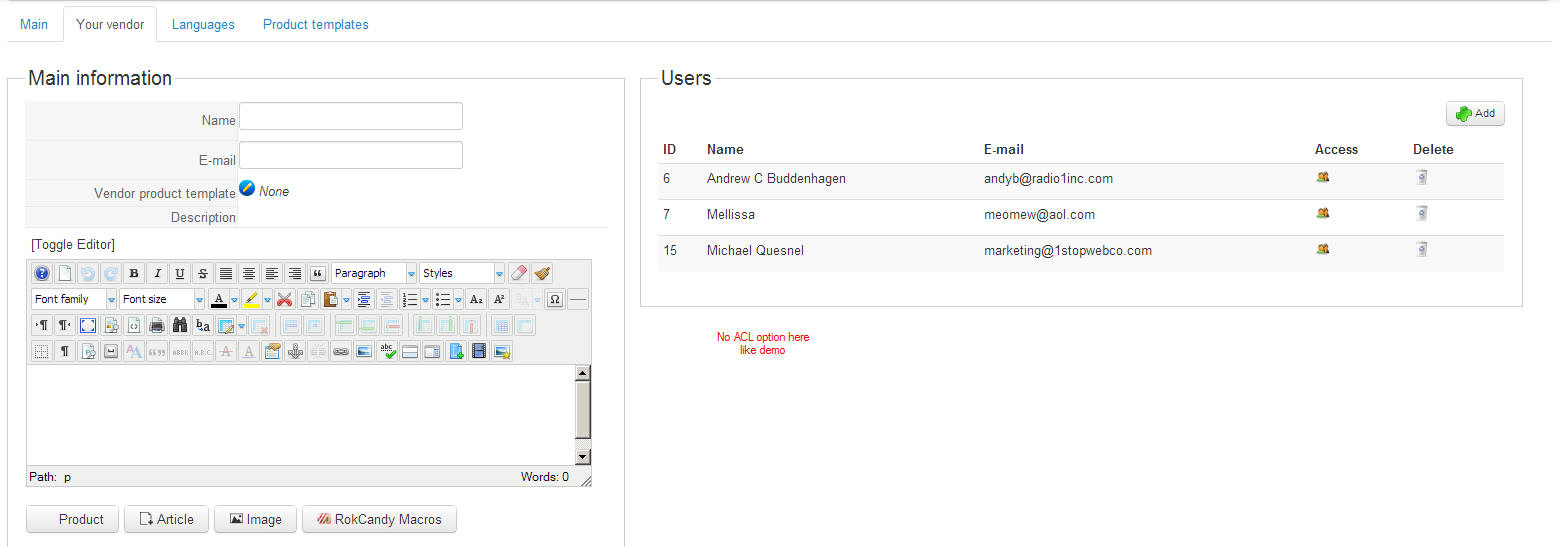Toggle strikethrough formatting in the editor

[203, 273]
